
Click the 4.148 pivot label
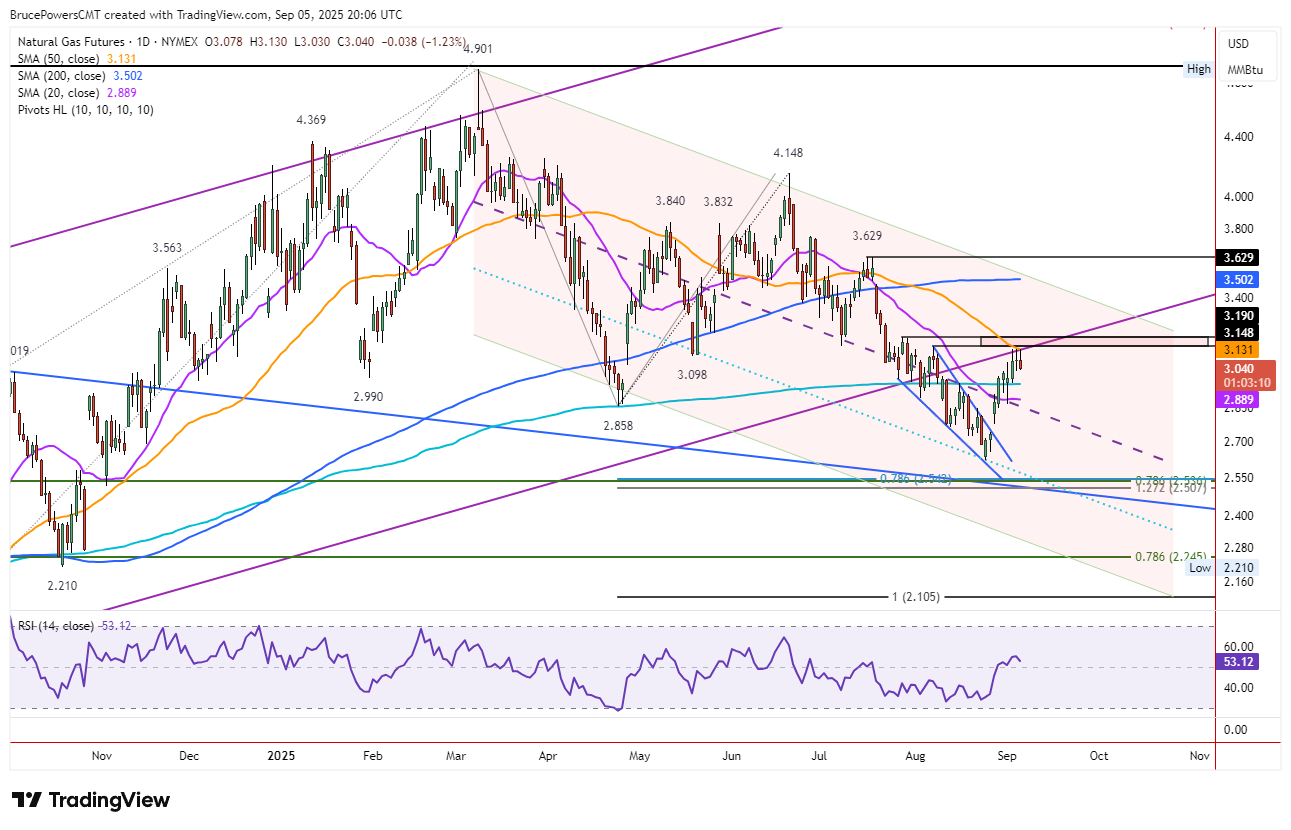tap(788, 153)
